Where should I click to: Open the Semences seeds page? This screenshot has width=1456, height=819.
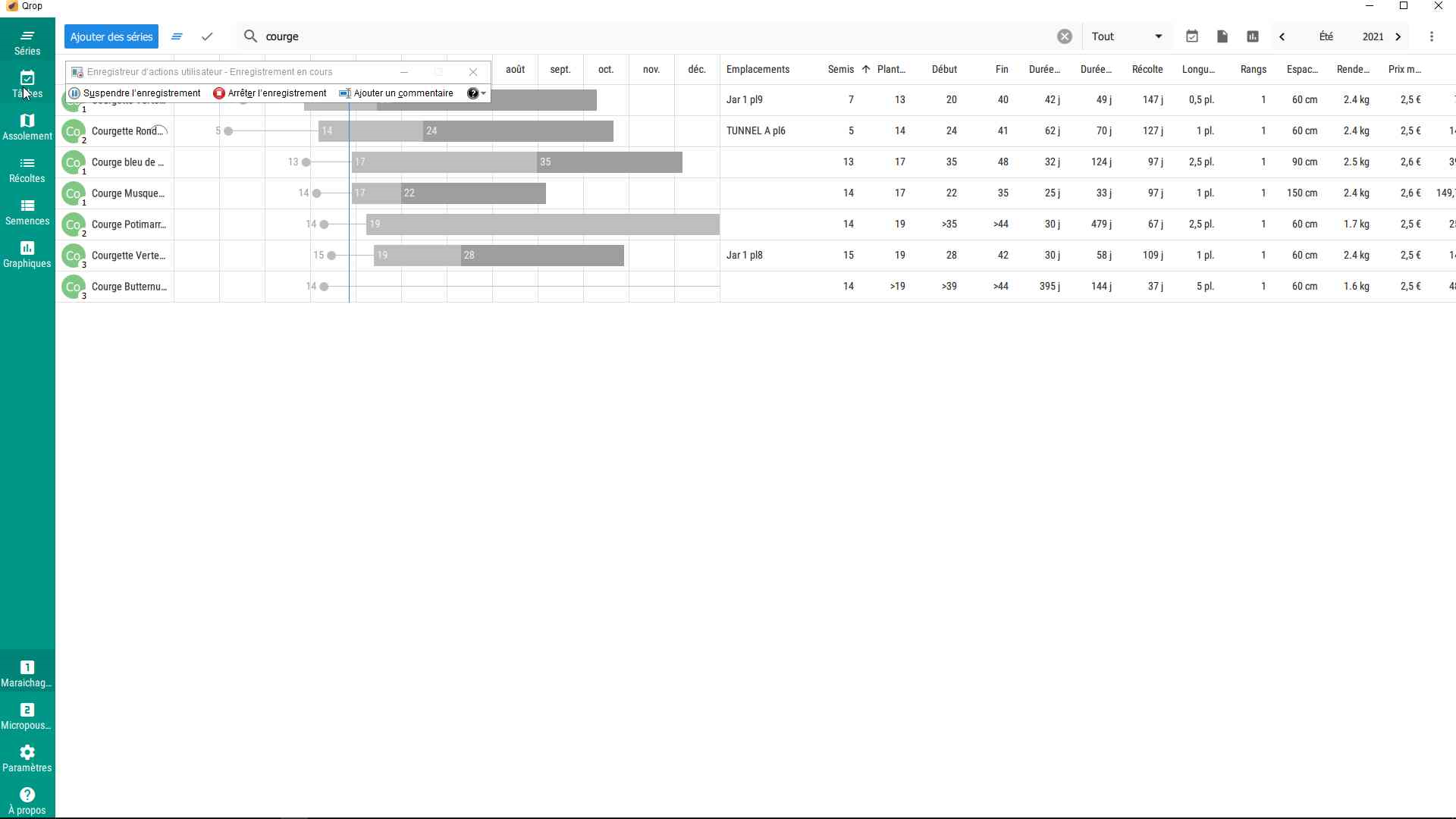click(27, 212)
